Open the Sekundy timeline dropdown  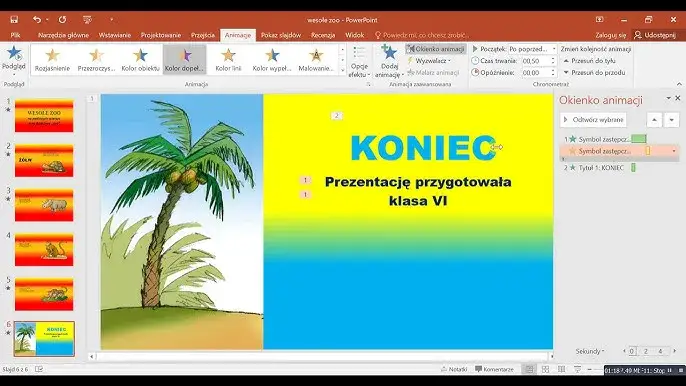pyautogui.click(x=590, y=351)
